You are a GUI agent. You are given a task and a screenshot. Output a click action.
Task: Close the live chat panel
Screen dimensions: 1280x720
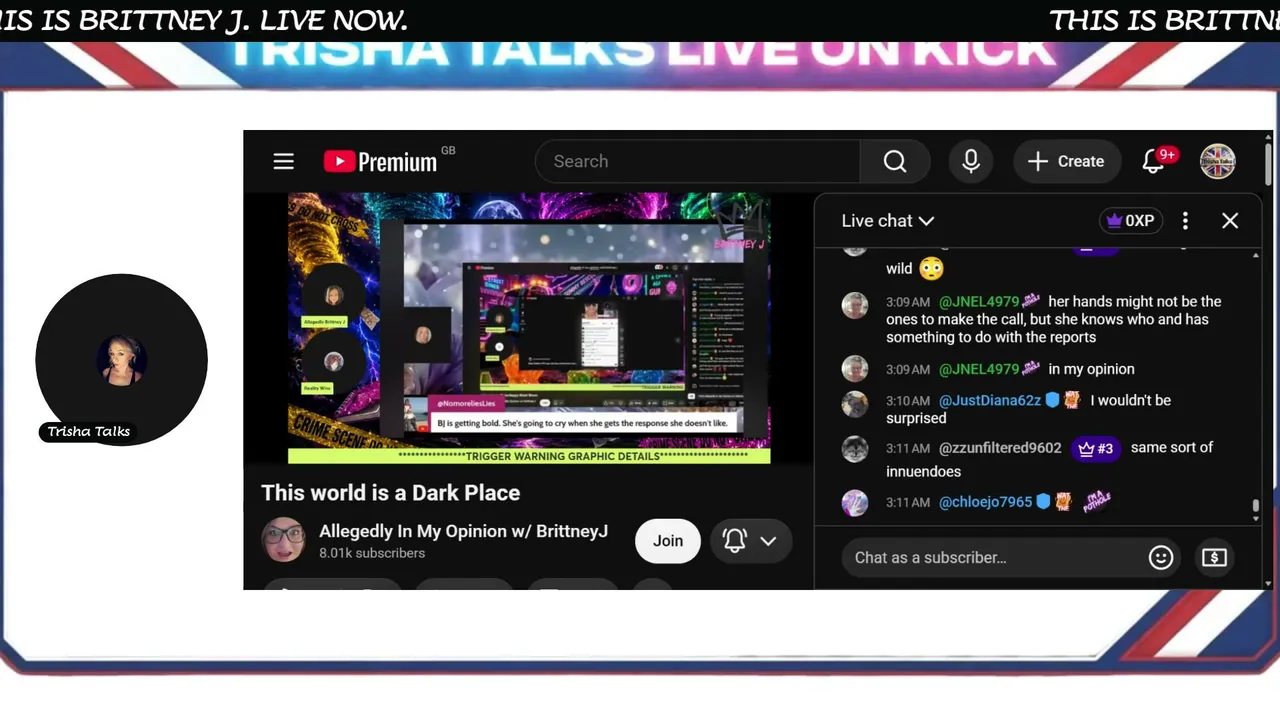(1230, 221)
